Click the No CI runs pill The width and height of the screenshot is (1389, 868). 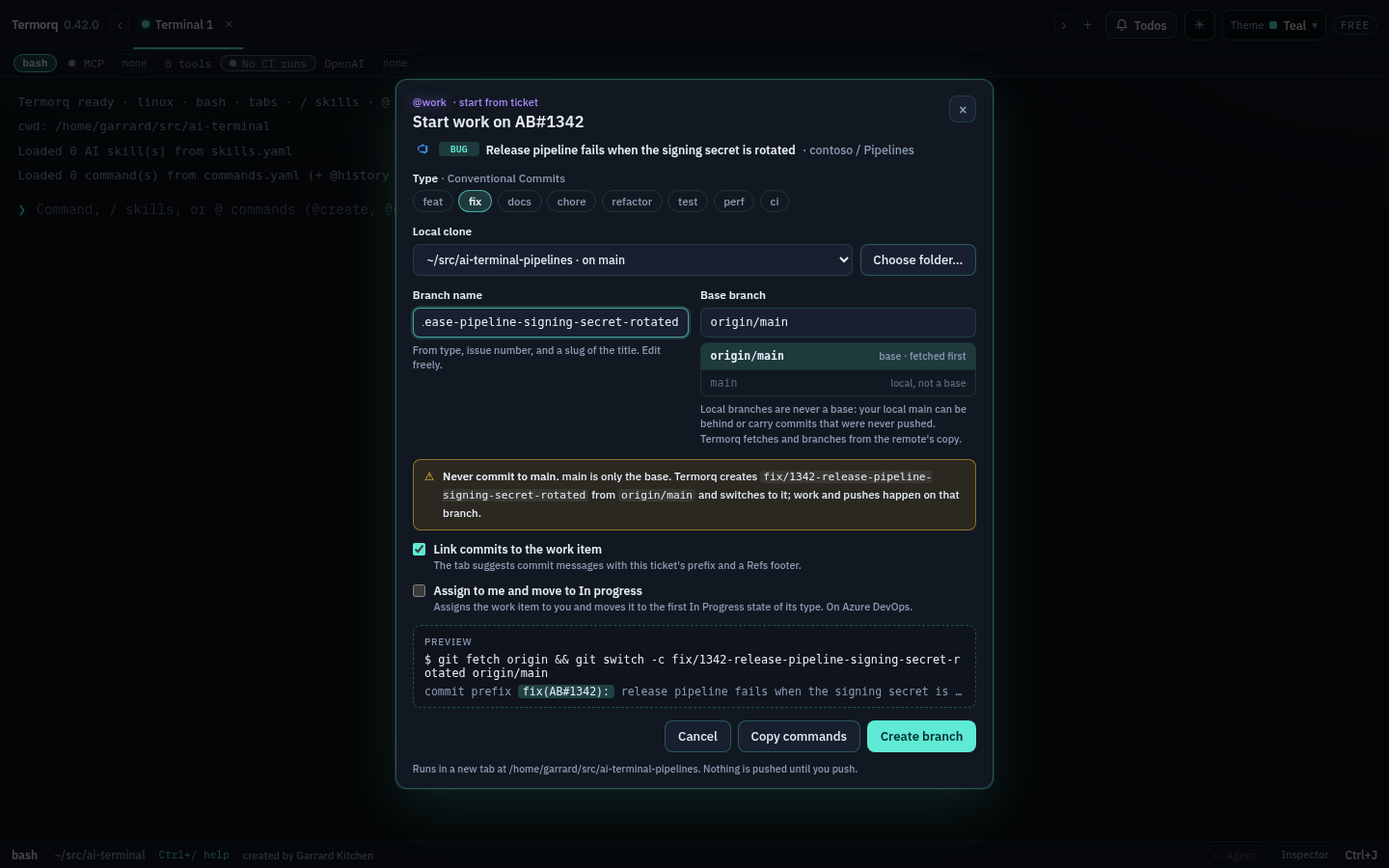(x=268, y=64)
